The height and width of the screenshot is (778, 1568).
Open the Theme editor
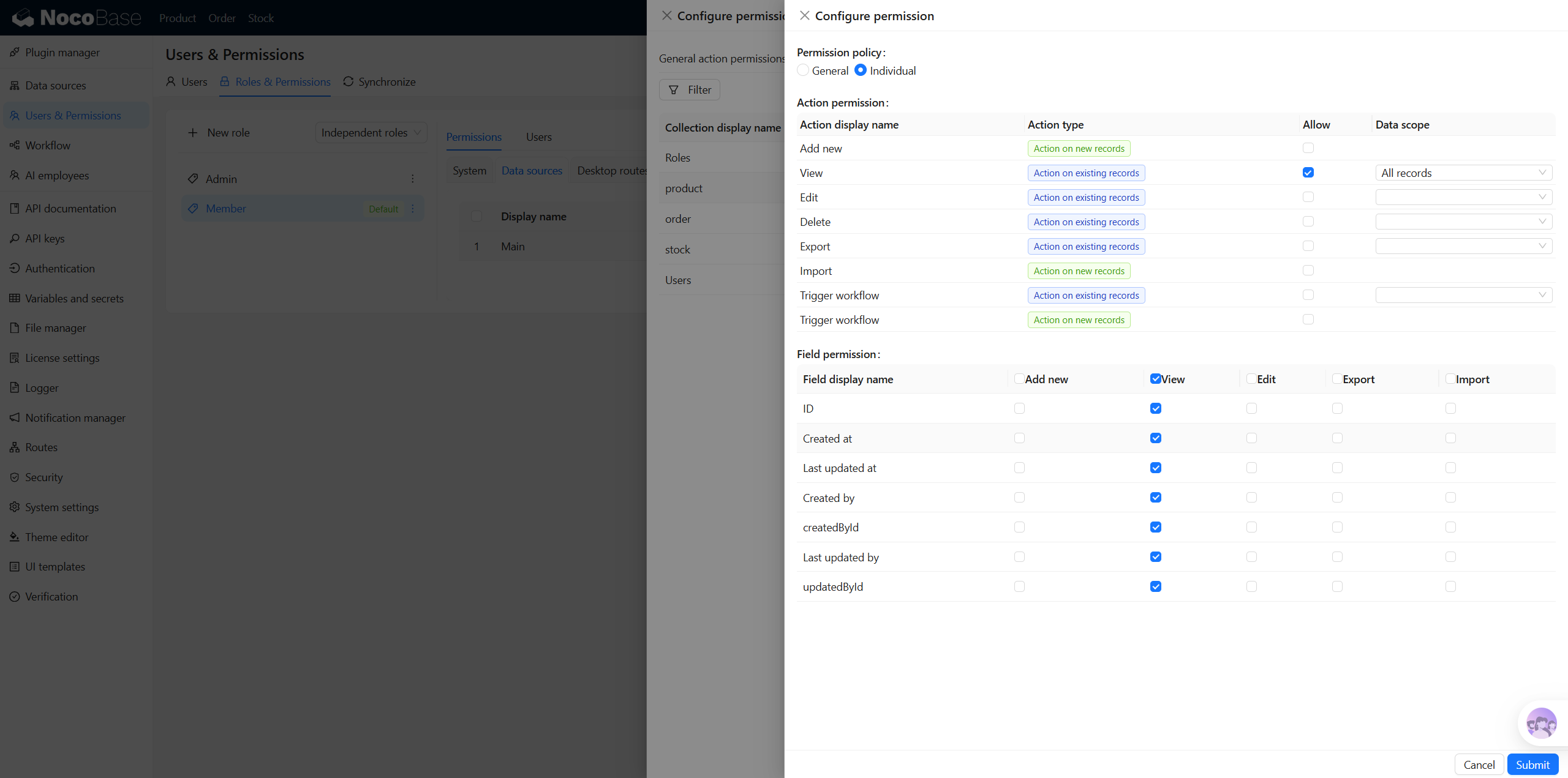click(x=57, y=537)
